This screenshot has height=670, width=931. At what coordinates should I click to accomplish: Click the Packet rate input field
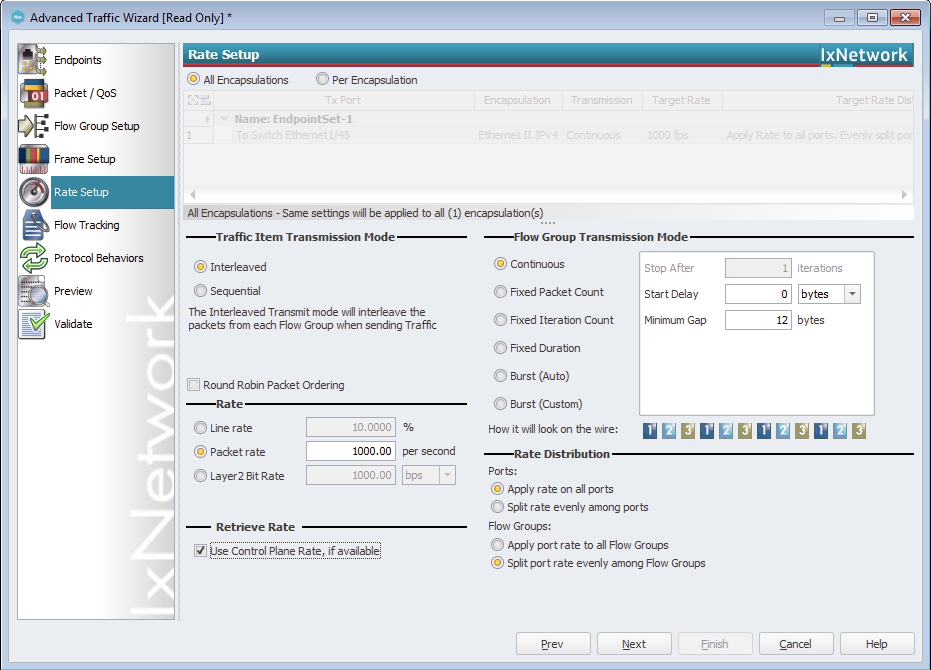click(350, 452)
